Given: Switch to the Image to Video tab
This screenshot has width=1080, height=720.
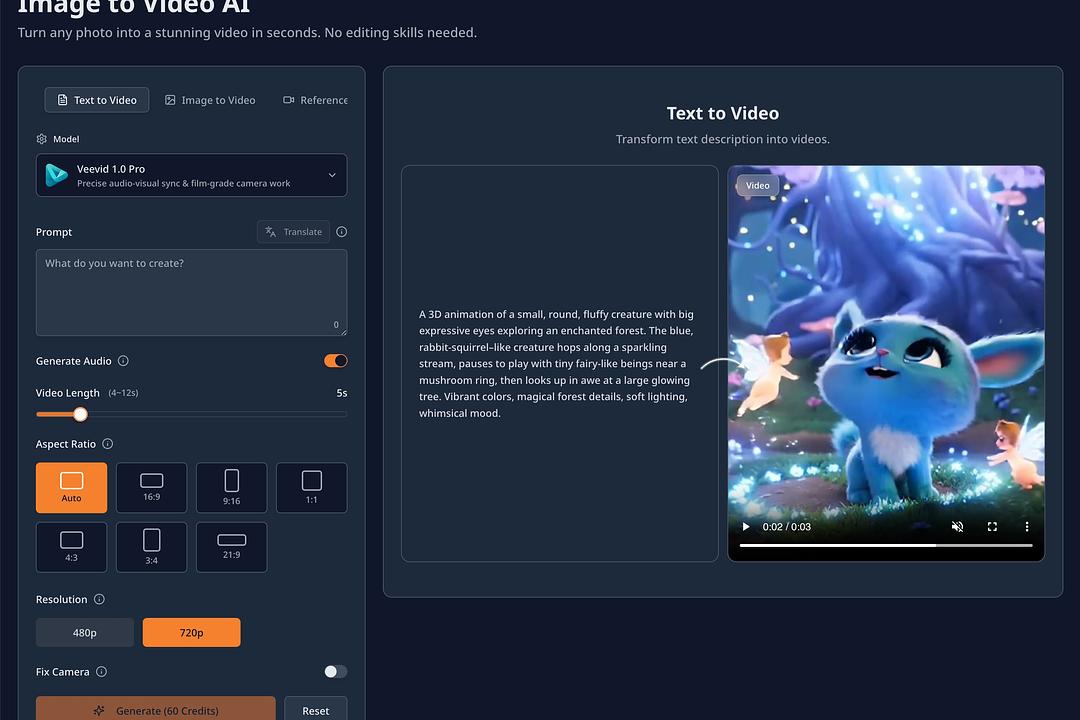Looking at the screenshot, I should 210,99.
